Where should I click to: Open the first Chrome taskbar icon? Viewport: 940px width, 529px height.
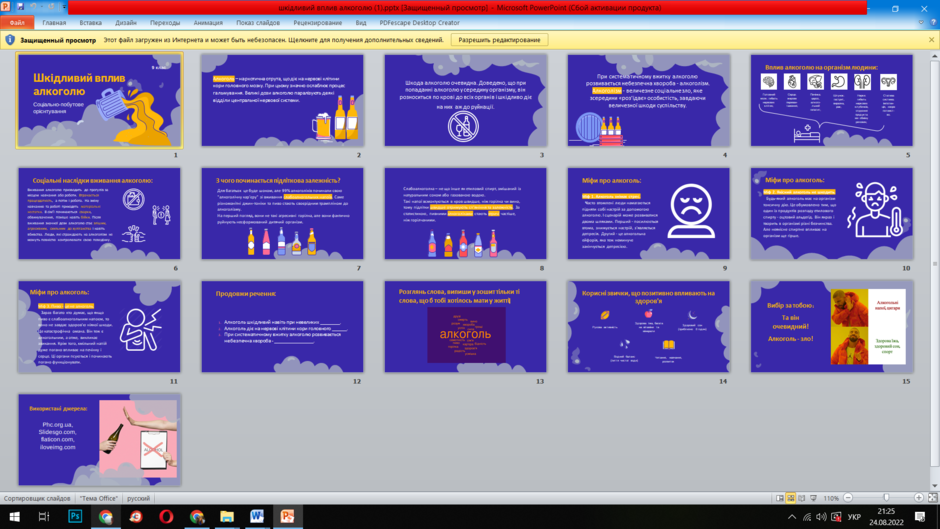pos(106,516)
